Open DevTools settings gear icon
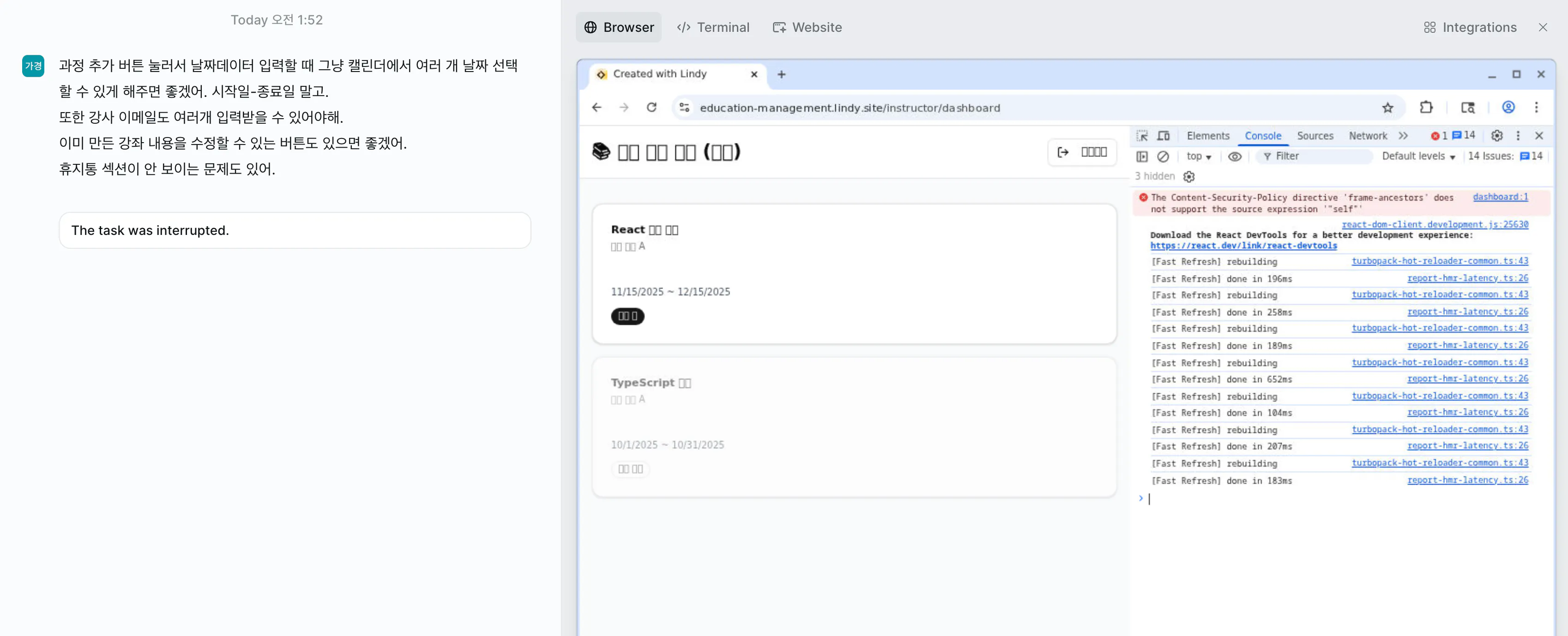The width and height of the screenshot is (1568, 636). coord(1496,136)
